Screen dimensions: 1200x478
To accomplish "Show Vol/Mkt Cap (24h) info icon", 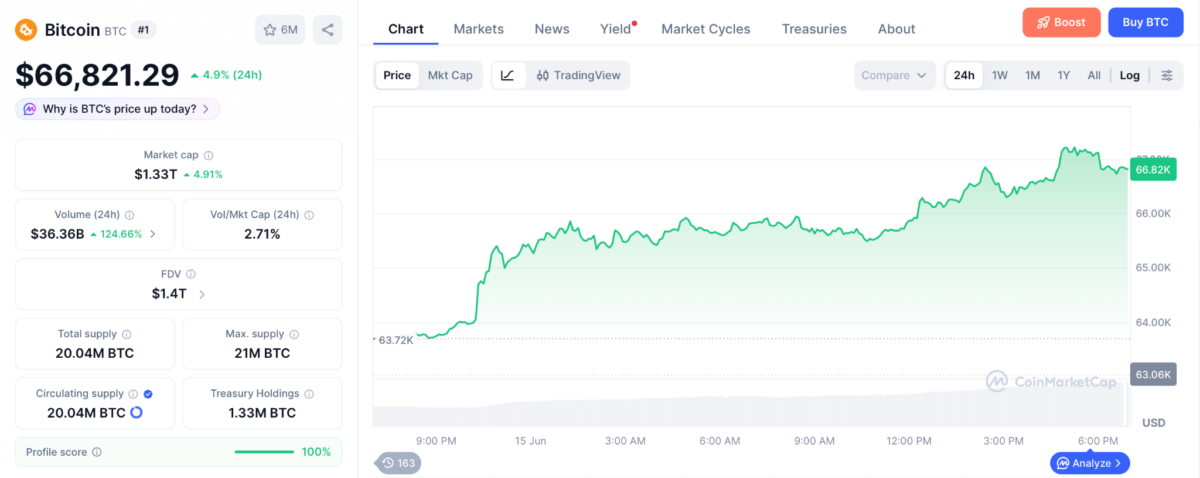I will click(x=309, y=215).
